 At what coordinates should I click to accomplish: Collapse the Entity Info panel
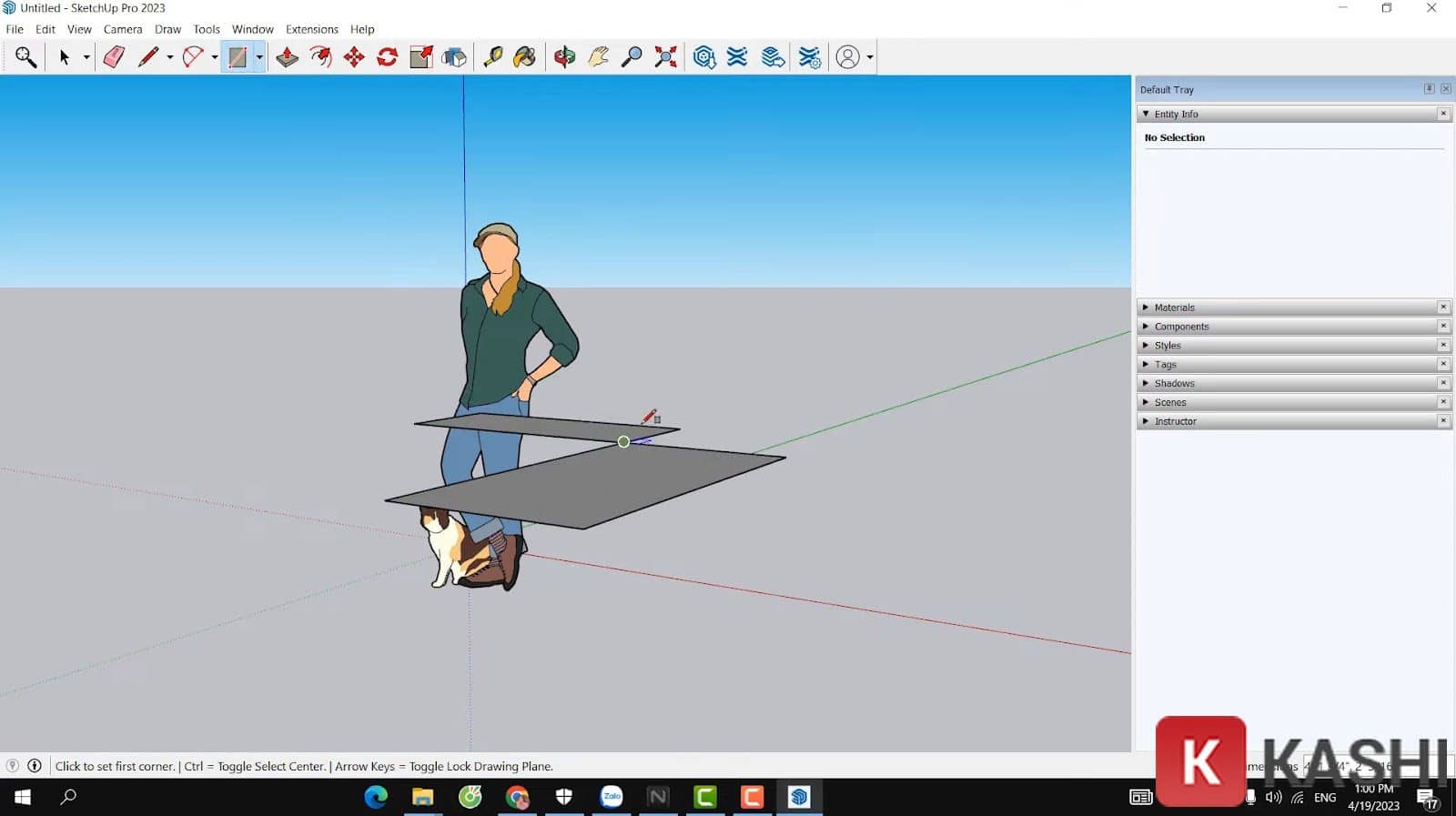1146,114
